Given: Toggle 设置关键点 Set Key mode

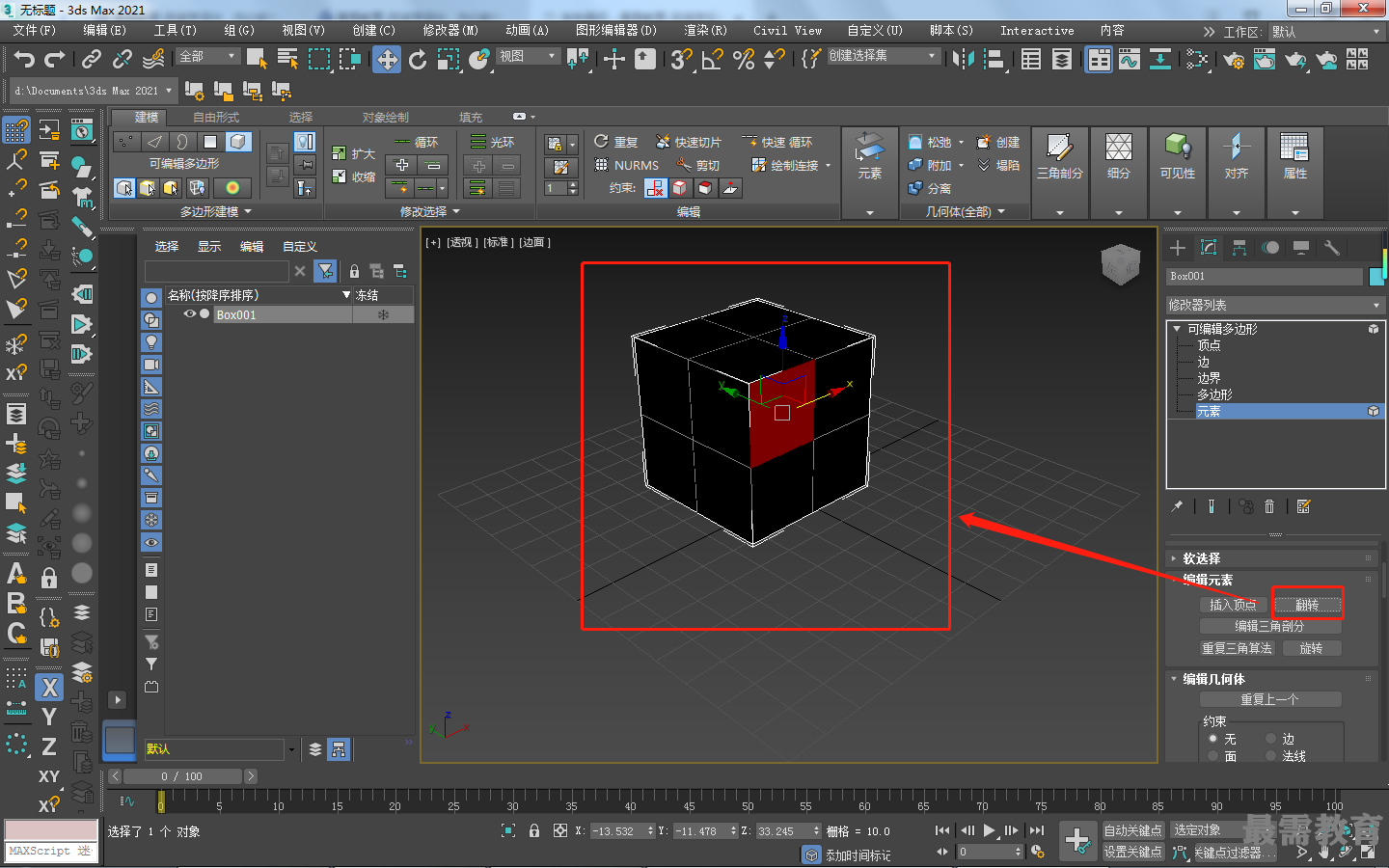Looking at the screenshot, I should click(1133, 852).
